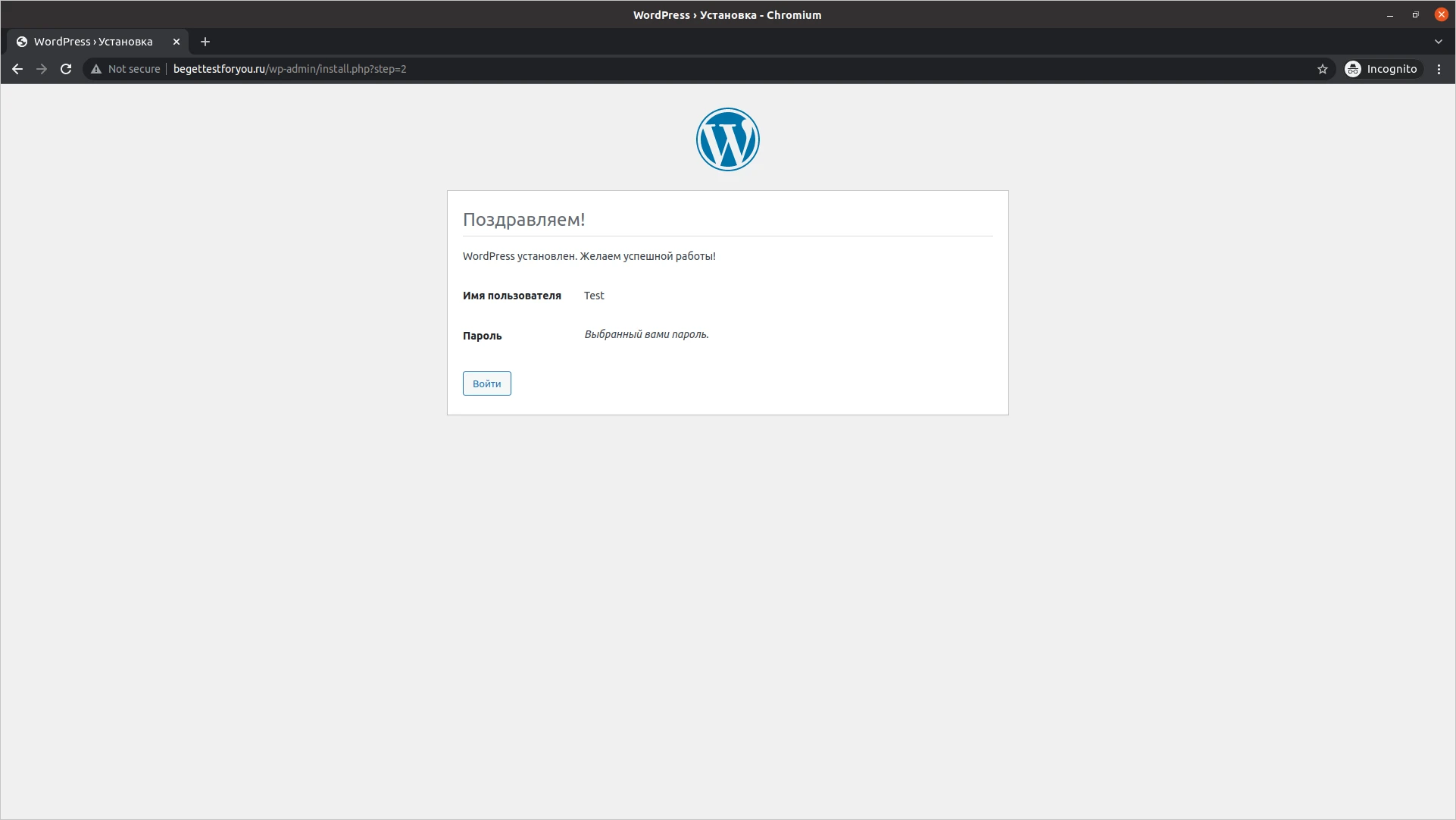Open a new tab

(x=205, y=42)
